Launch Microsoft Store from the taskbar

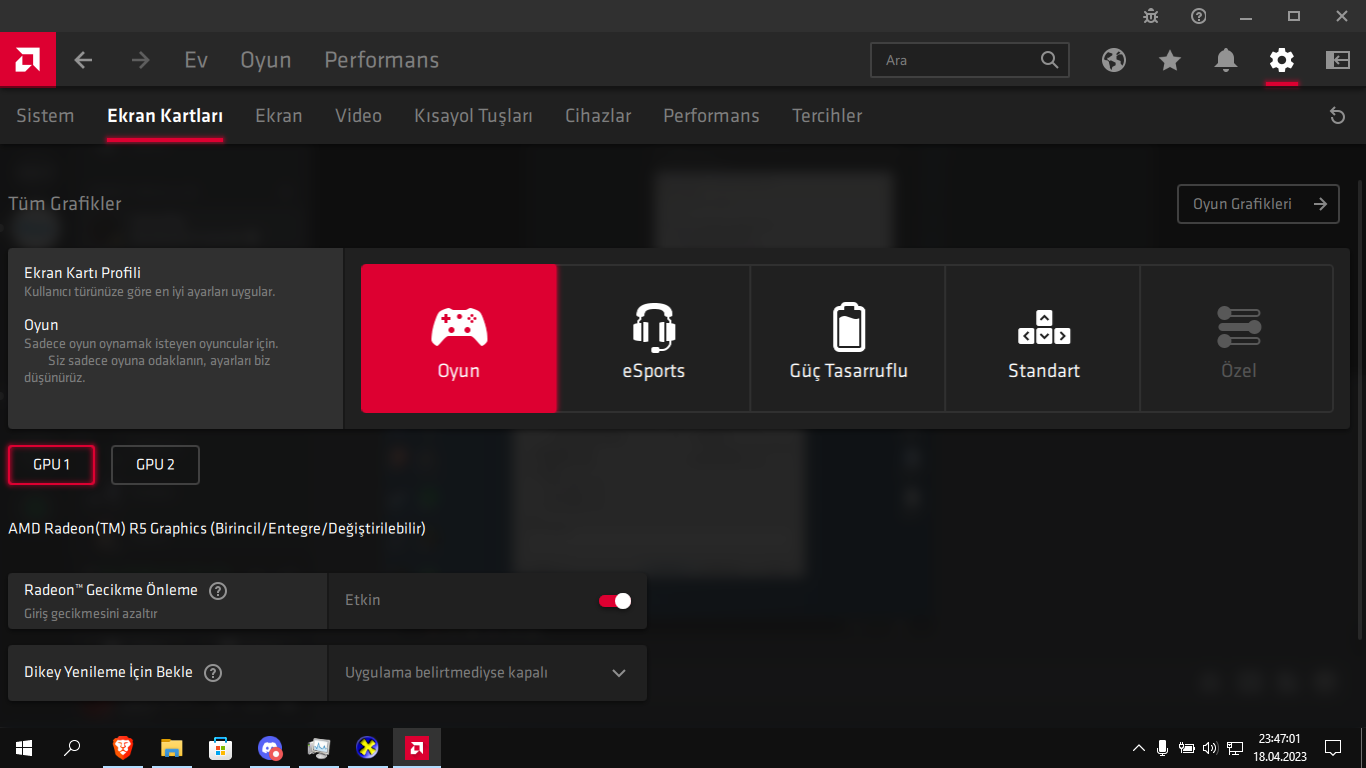coord(220,747)
